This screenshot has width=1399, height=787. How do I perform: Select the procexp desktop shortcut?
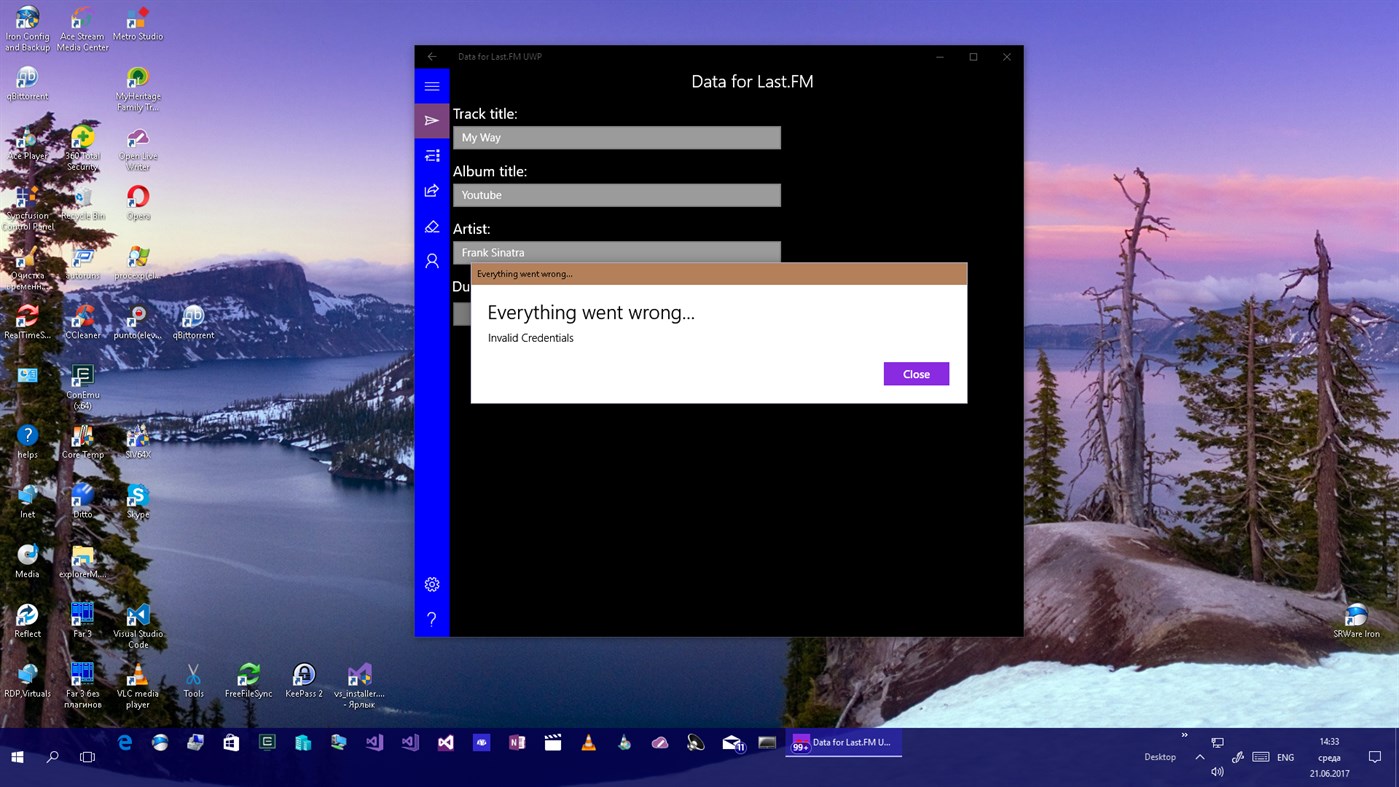point(138,264)
